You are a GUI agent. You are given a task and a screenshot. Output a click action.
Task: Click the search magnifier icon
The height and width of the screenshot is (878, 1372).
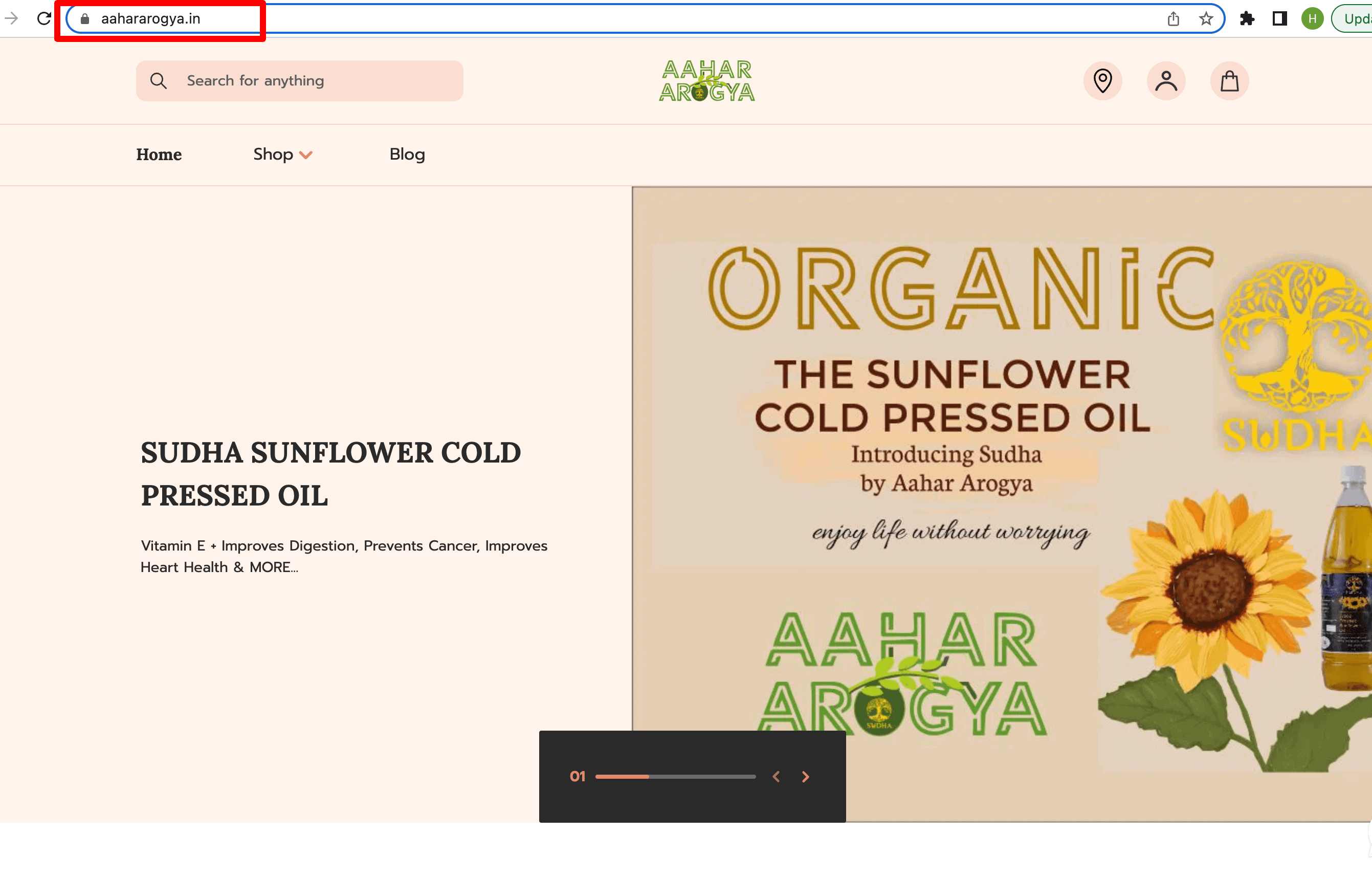click(159, 81)
